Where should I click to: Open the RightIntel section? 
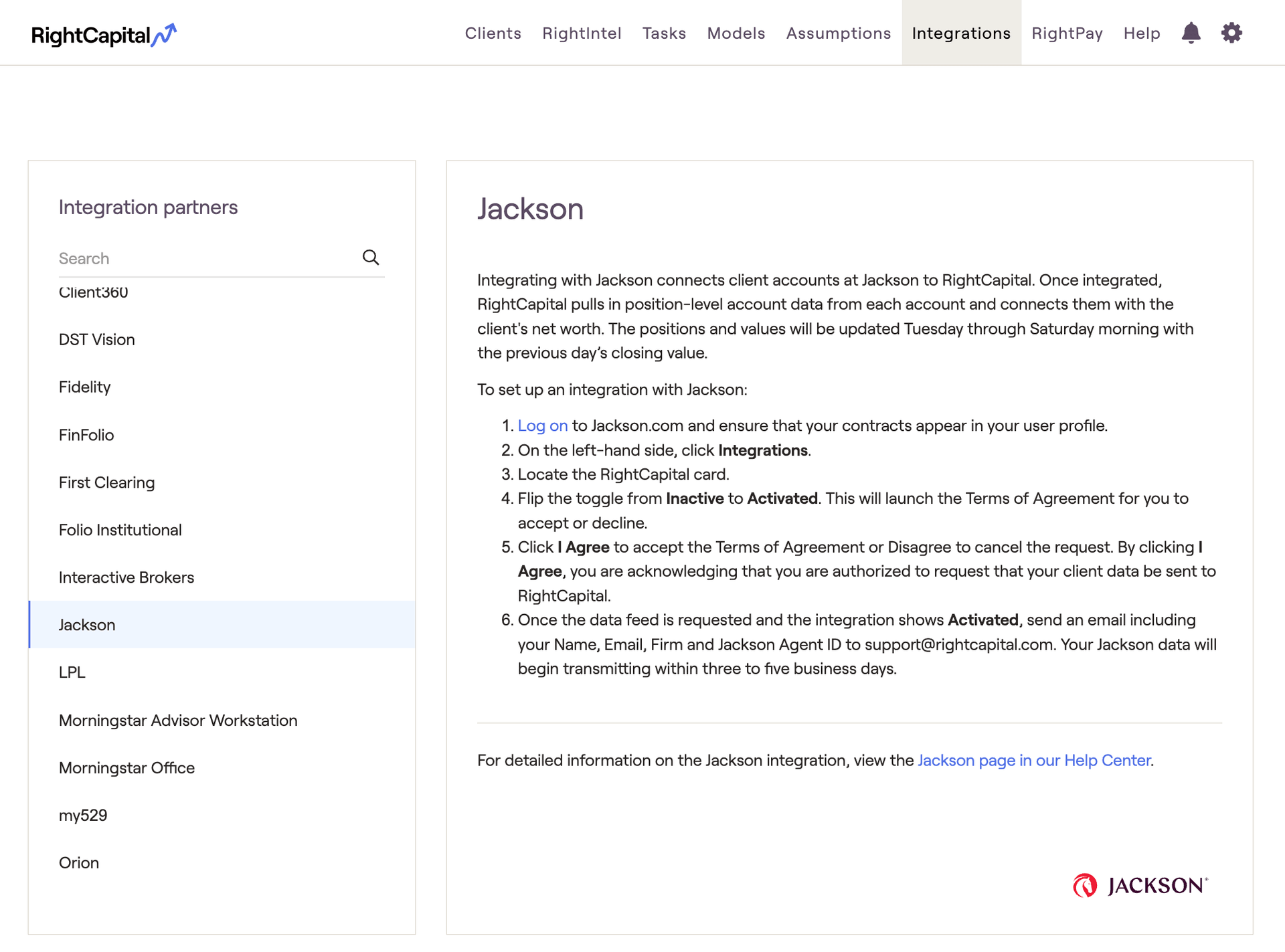coord(582,33)
